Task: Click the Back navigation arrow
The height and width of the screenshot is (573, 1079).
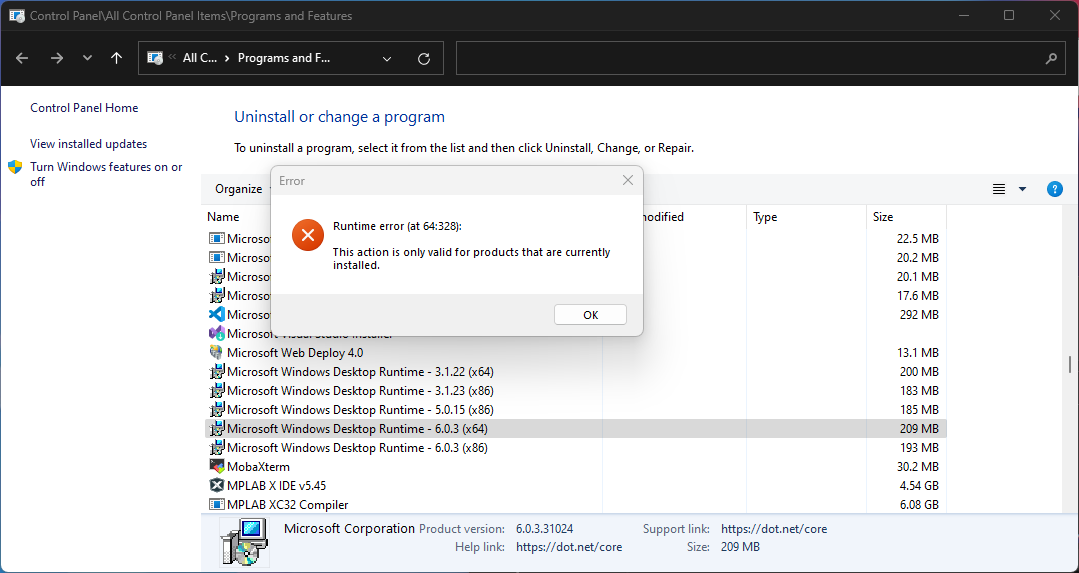Action: click(x=23, y=58)
